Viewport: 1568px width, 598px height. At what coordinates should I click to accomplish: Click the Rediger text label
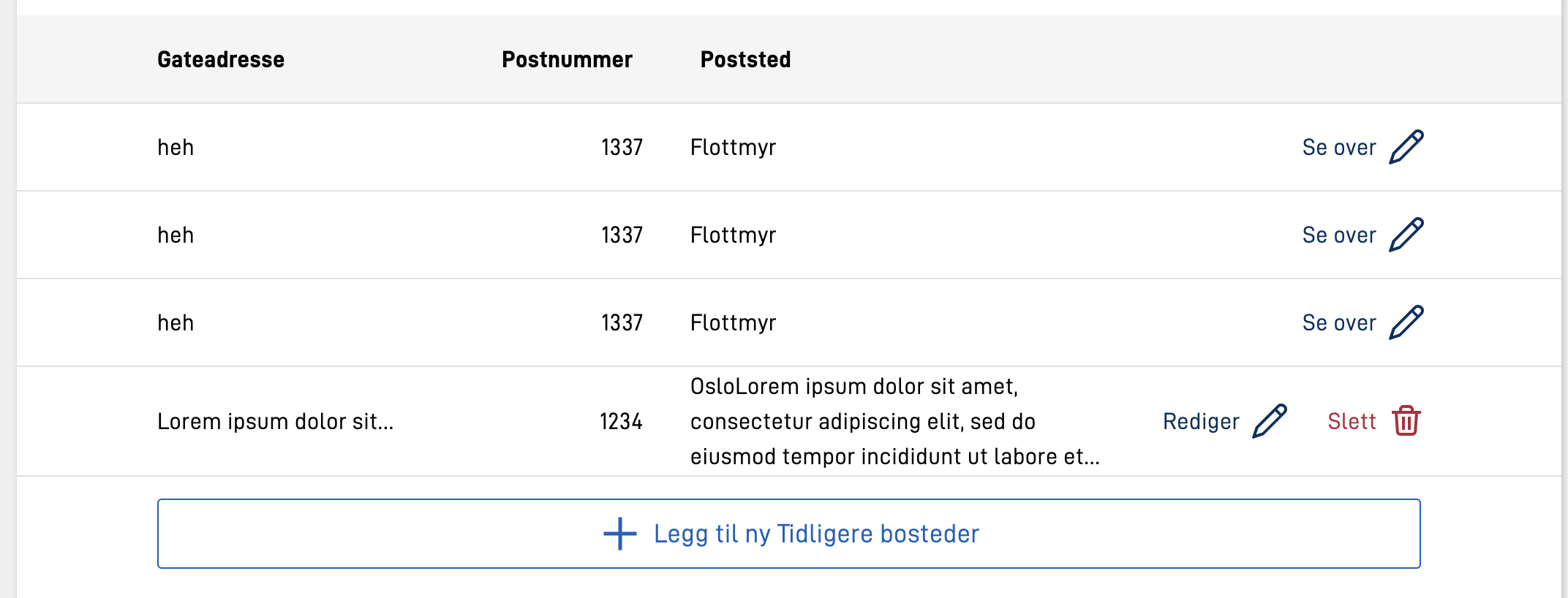(x=1201, y=422)
